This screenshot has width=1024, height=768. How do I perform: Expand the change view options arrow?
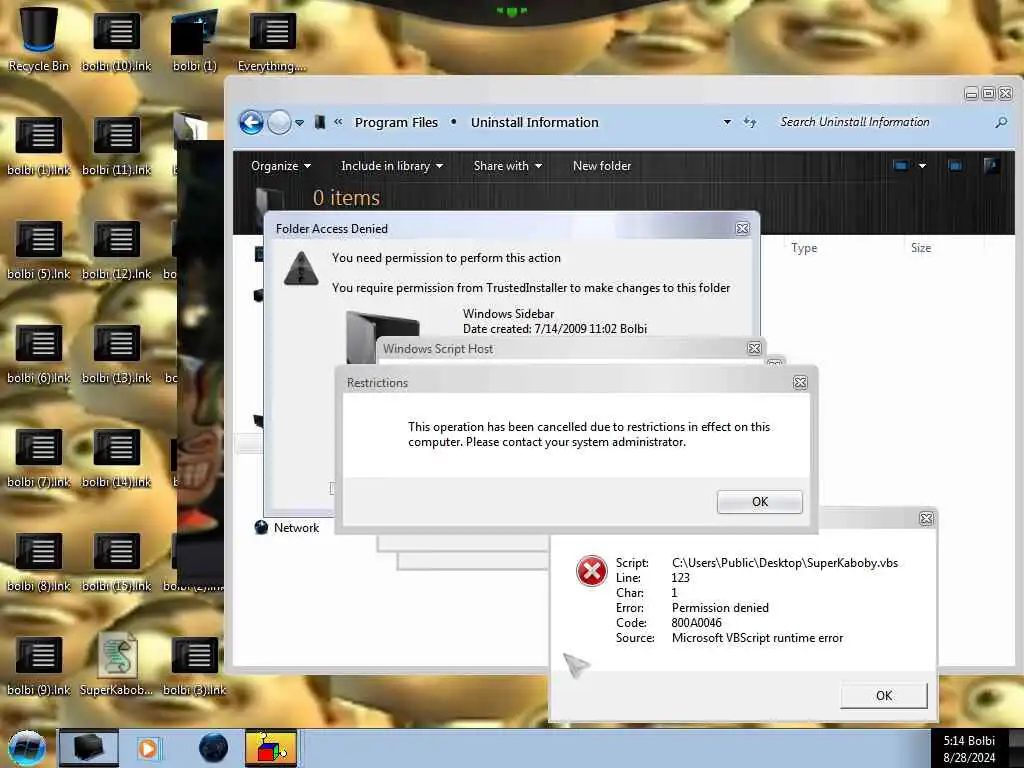coord(922,166)
